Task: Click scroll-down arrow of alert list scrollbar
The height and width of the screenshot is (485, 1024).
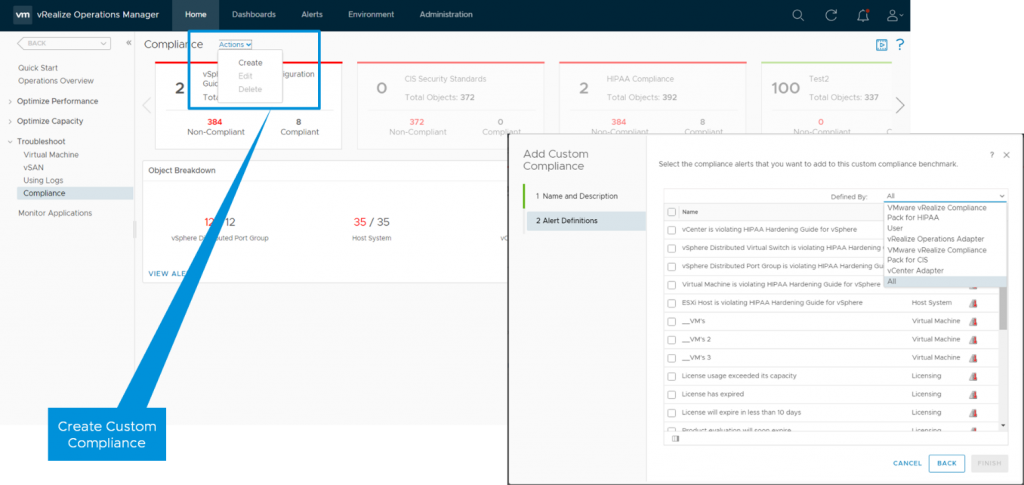Action: (1003, 426)
